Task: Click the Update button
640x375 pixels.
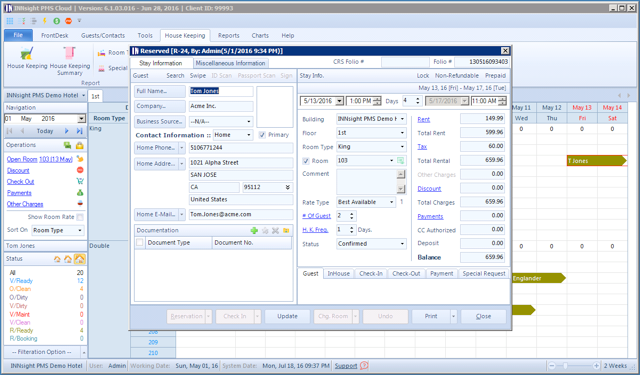Action: click(x=287, y=316)
